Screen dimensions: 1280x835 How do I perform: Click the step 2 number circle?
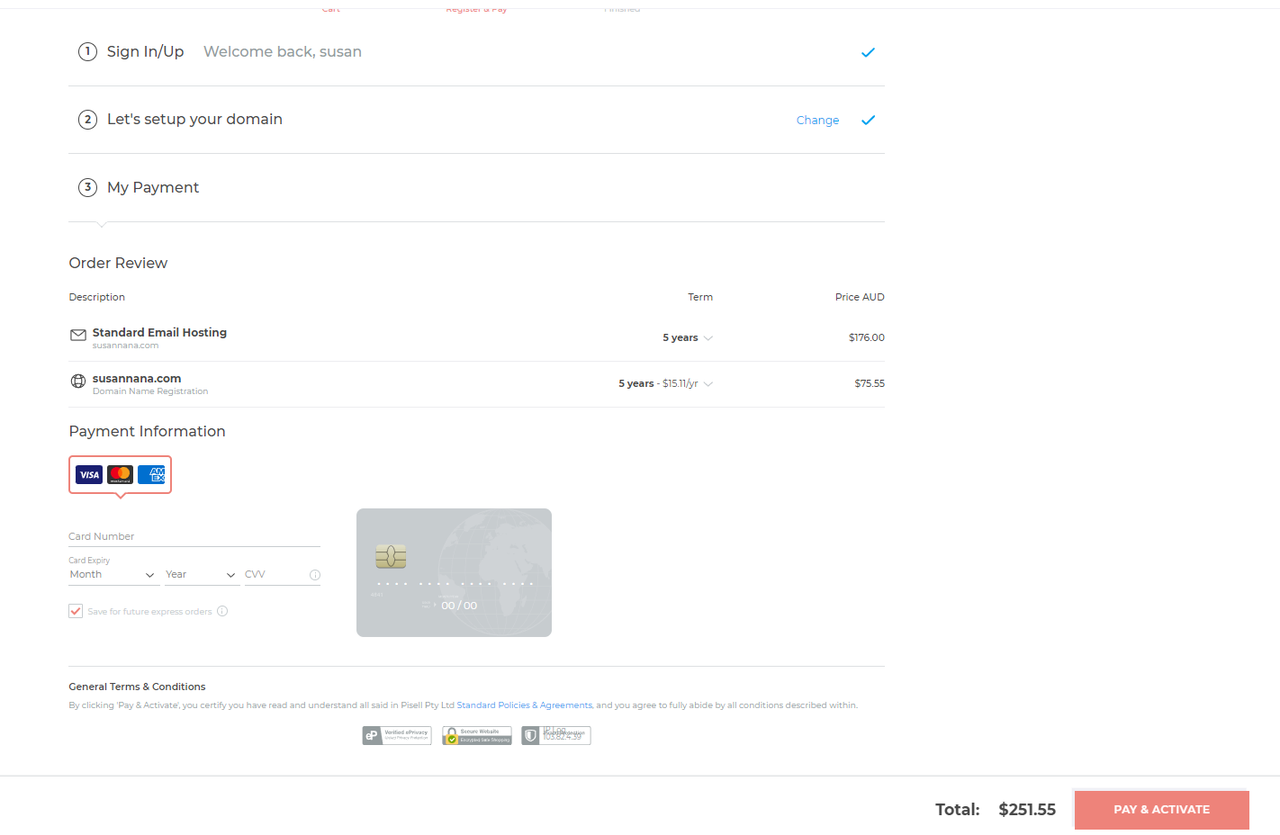(x=88, y=120)
